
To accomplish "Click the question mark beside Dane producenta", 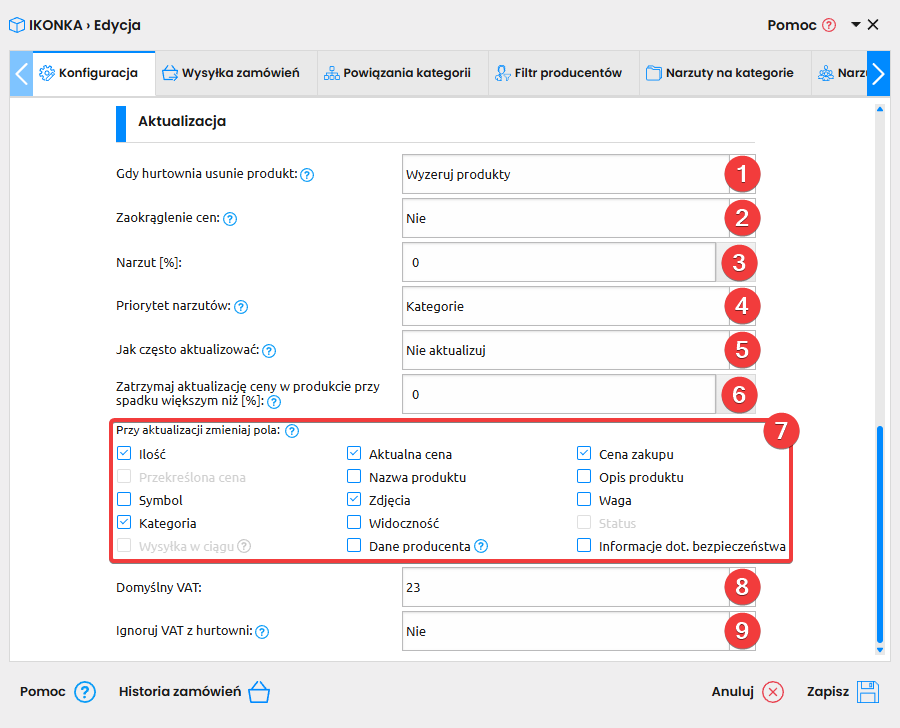I will (481, 546).
